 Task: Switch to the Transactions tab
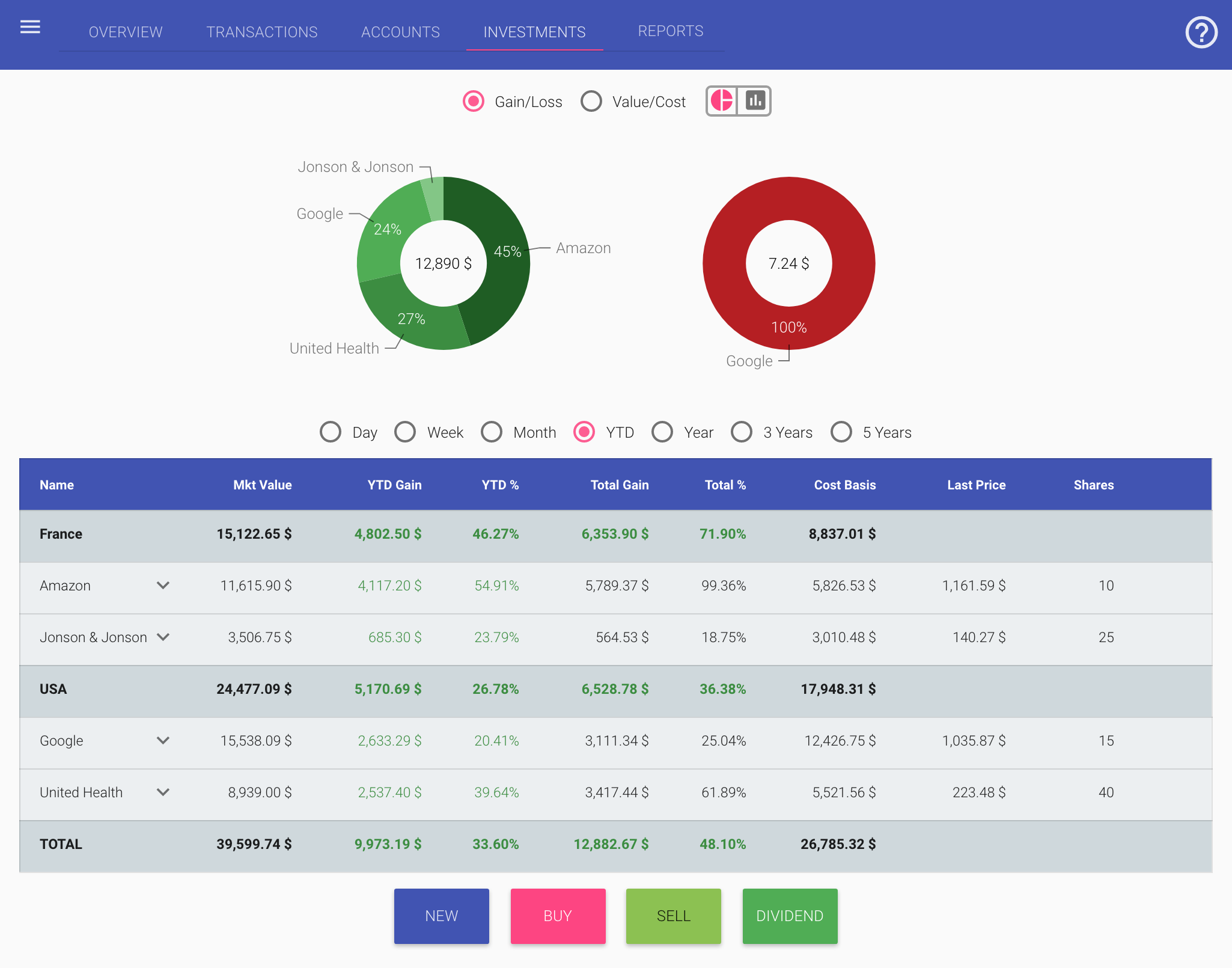[x=262, y=32]
